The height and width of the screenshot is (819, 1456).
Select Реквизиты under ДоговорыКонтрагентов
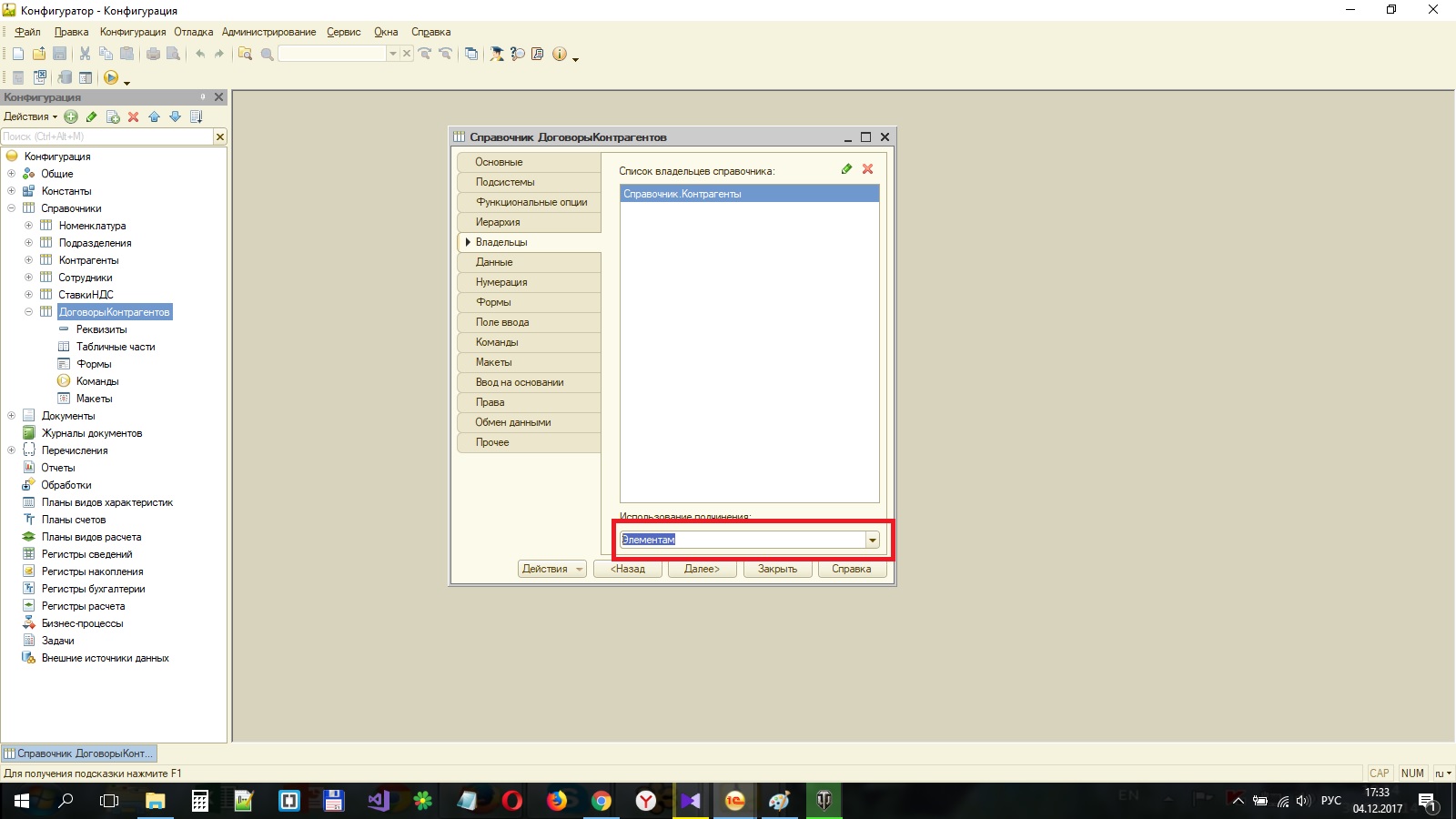point(101,329)
